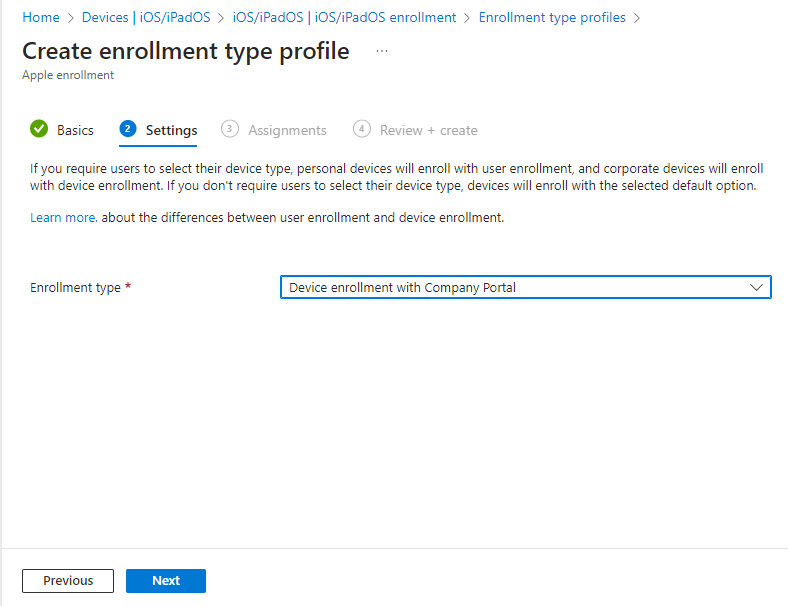Image resolution: width=788 pixels, height=606 pixels.
Task: Select the Settings step tab
Action: (x=171, y=130)
